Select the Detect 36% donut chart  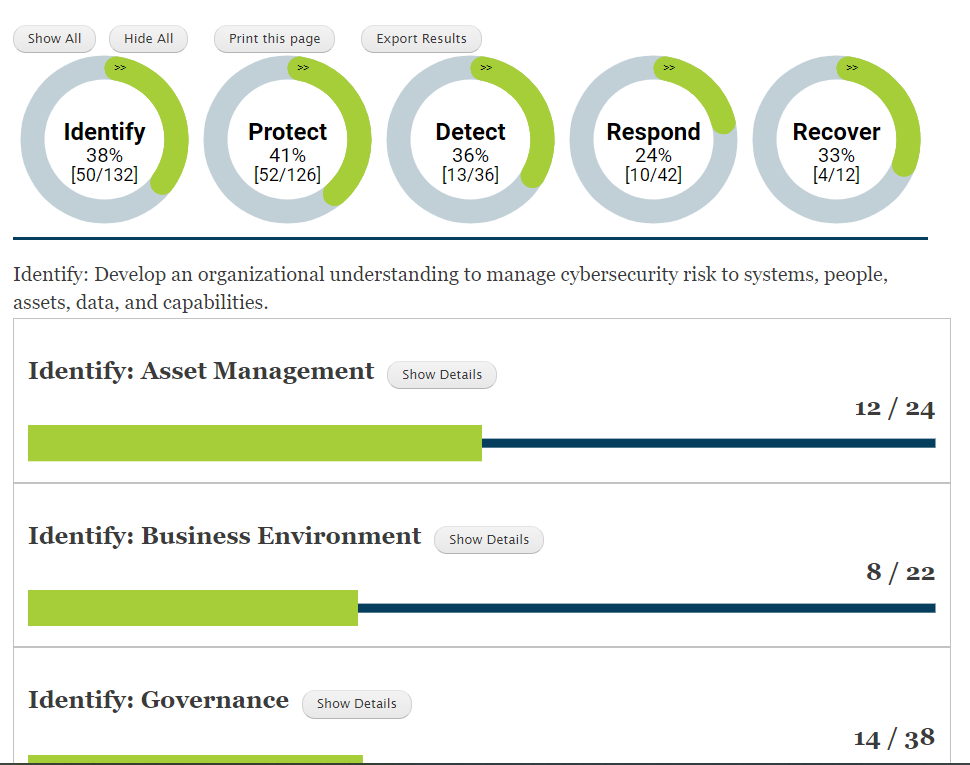pos(470,141)
